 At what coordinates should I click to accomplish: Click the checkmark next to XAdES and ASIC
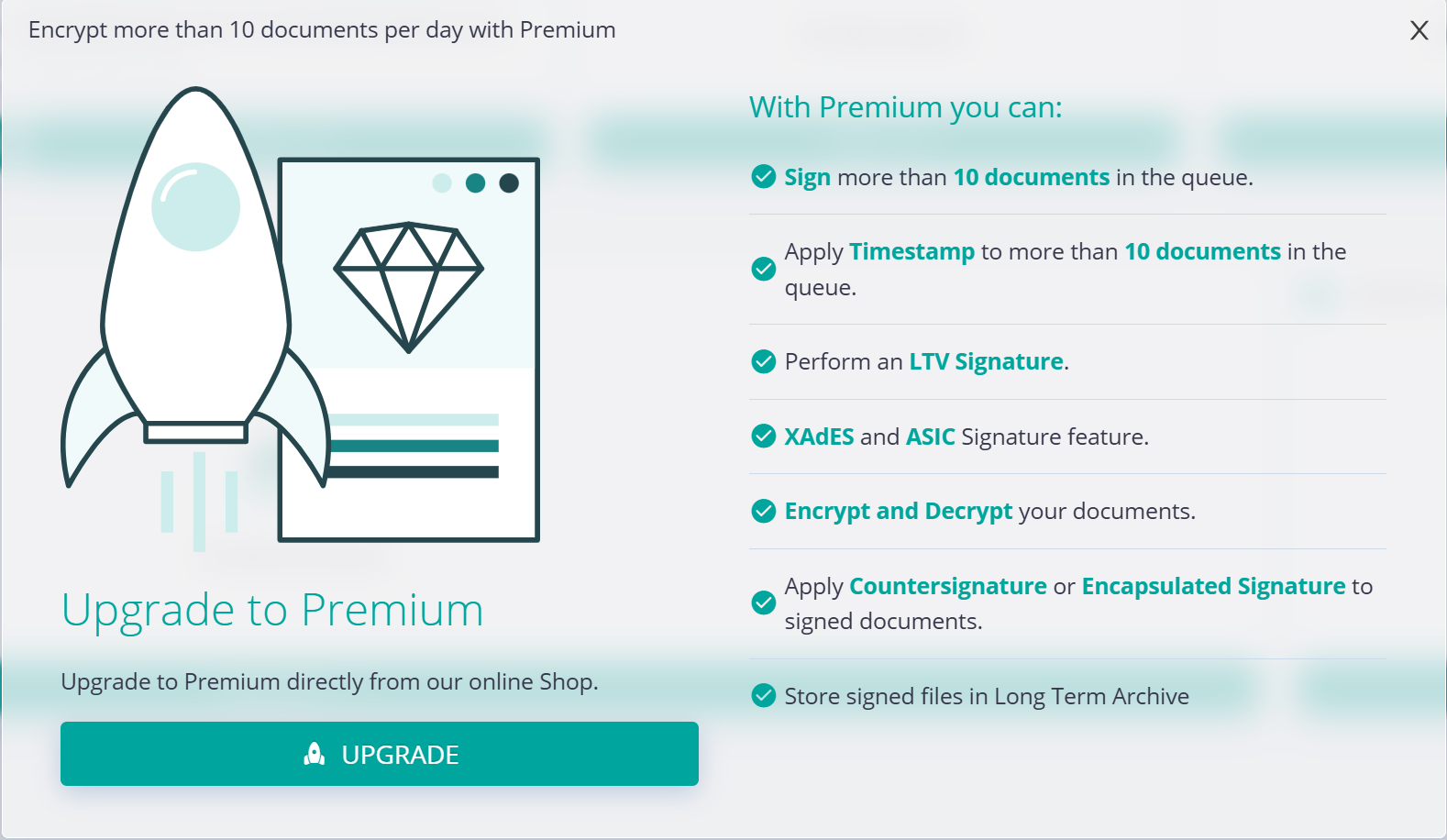763,436
